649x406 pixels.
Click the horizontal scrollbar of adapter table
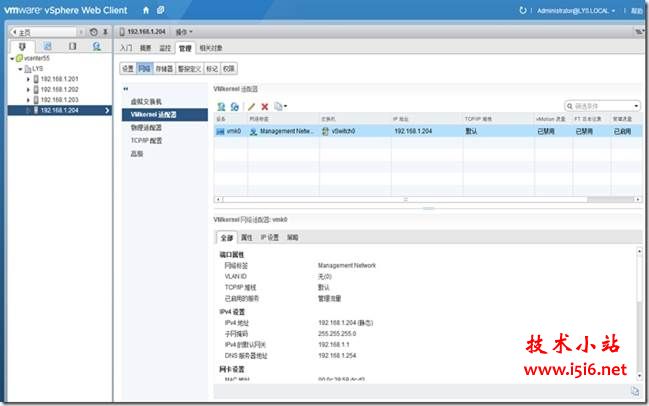pos(405,199)
